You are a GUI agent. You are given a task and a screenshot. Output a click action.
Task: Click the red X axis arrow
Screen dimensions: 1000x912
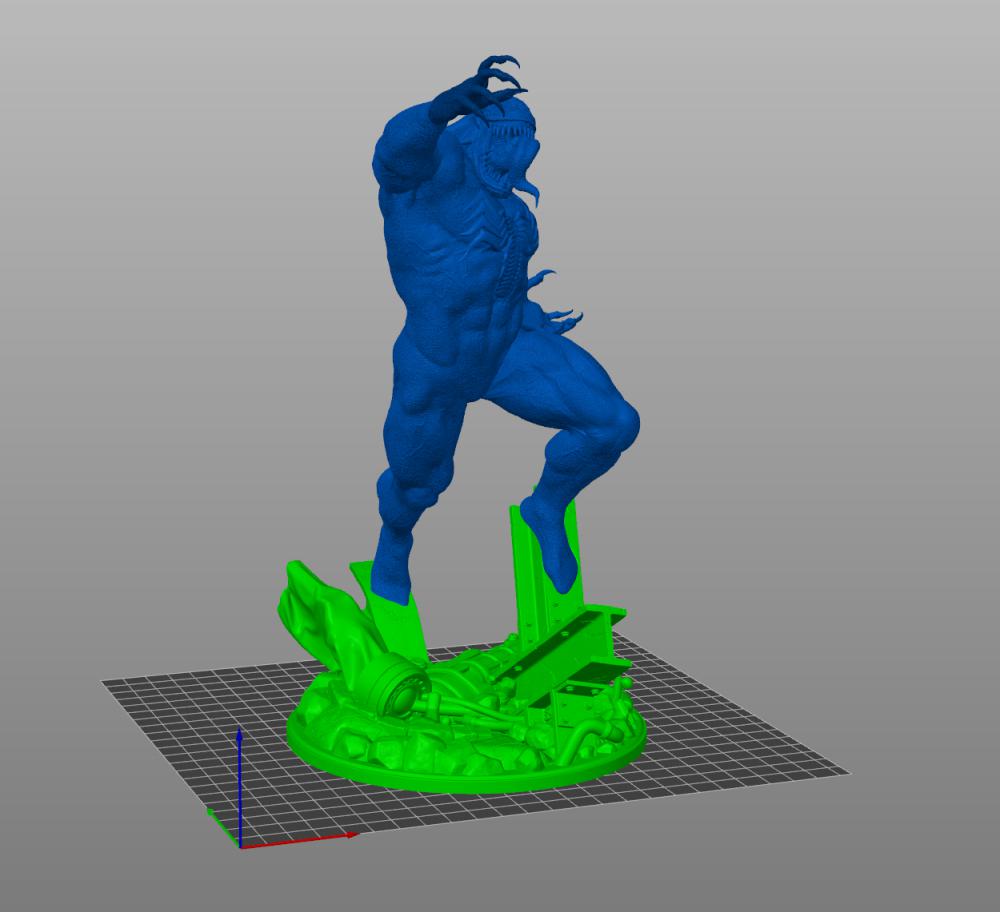[298, 841]
